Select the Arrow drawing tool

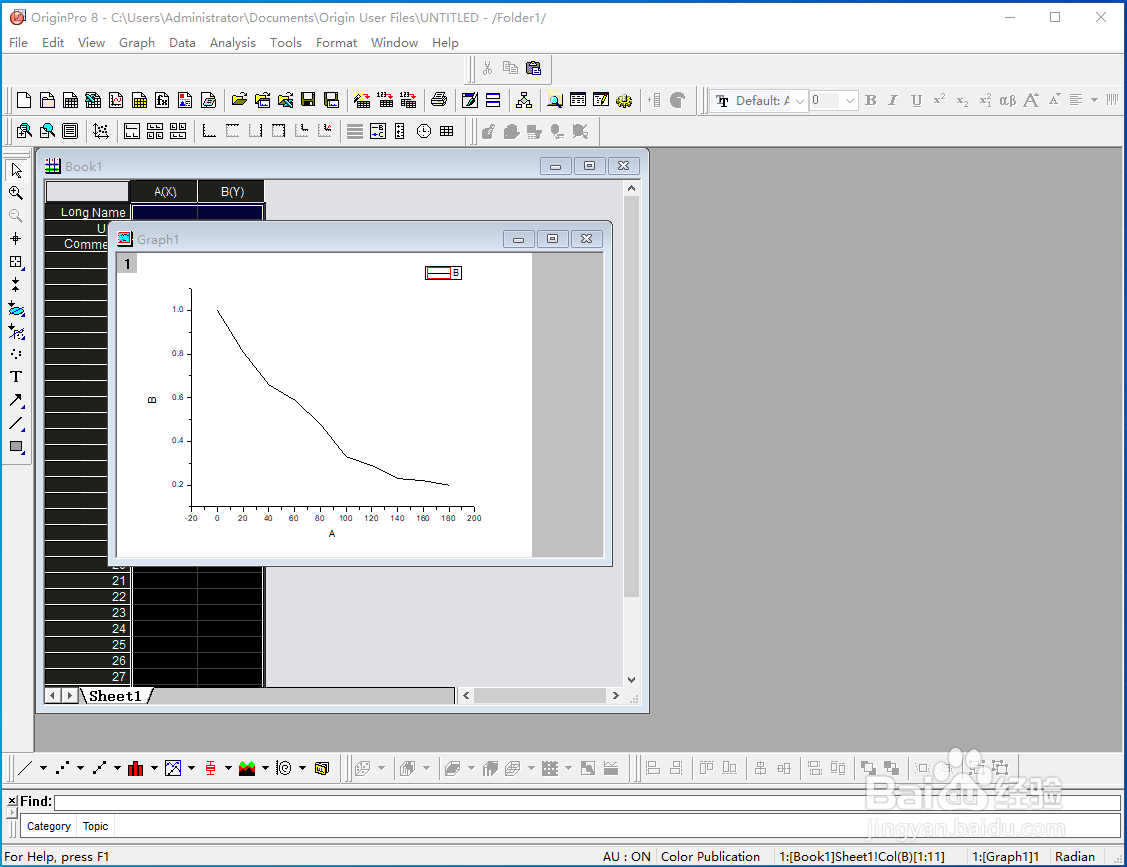tap(16, 400)
